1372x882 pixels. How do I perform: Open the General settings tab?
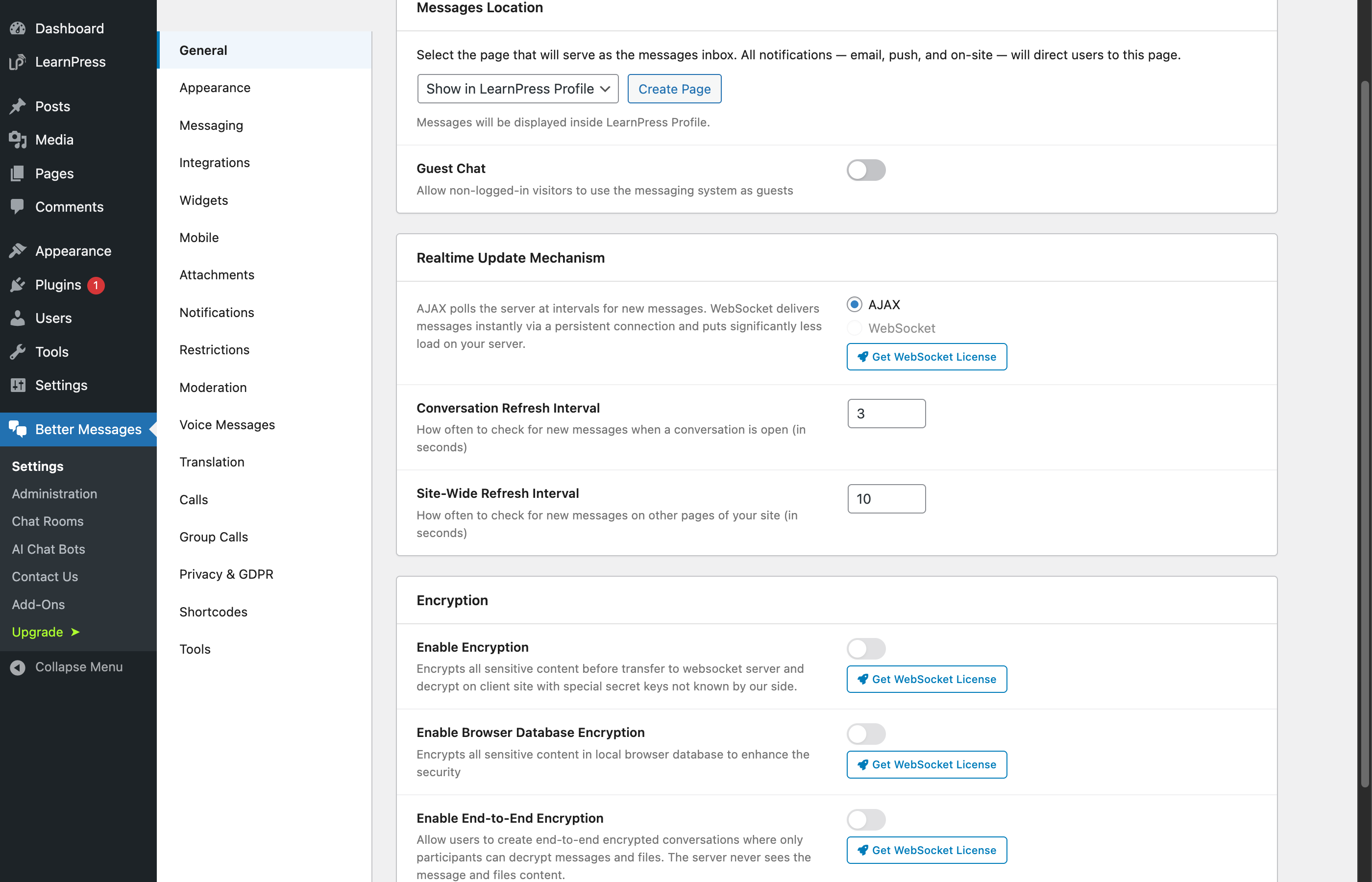click(x=265, y=50)
